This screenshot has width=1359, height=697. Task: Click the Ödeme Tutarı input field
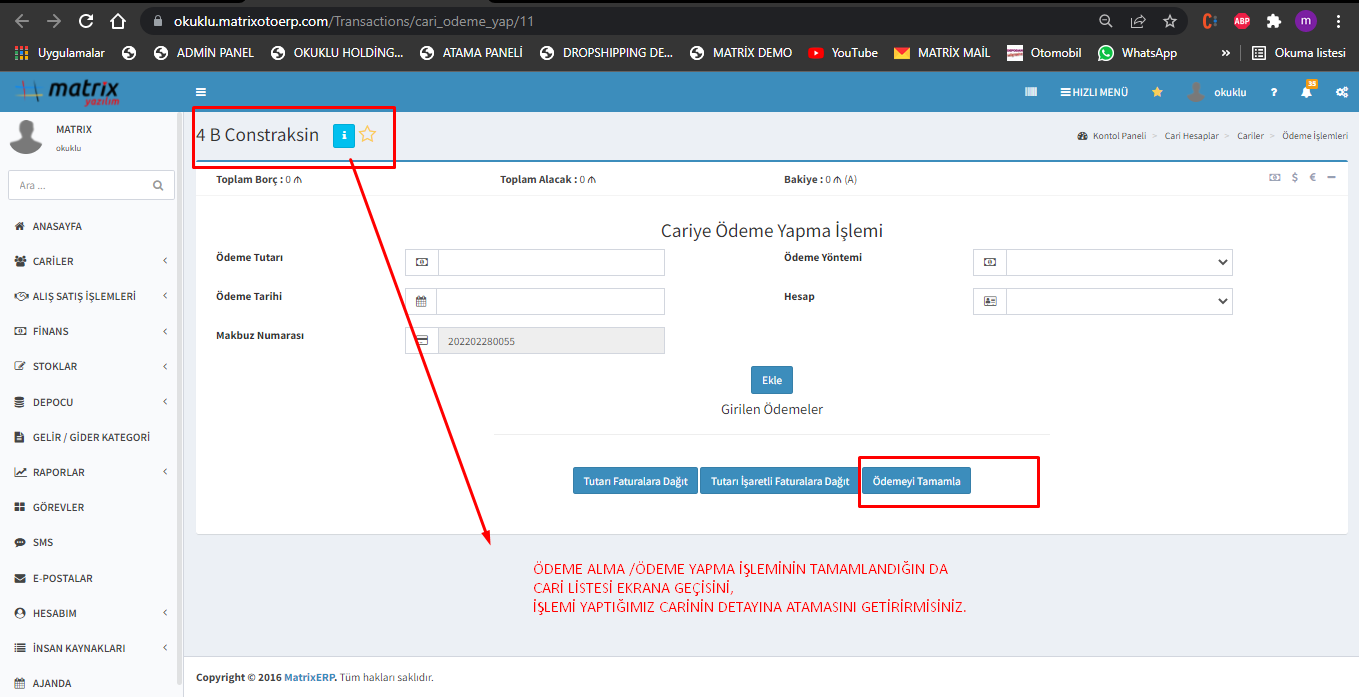point(550,262)
